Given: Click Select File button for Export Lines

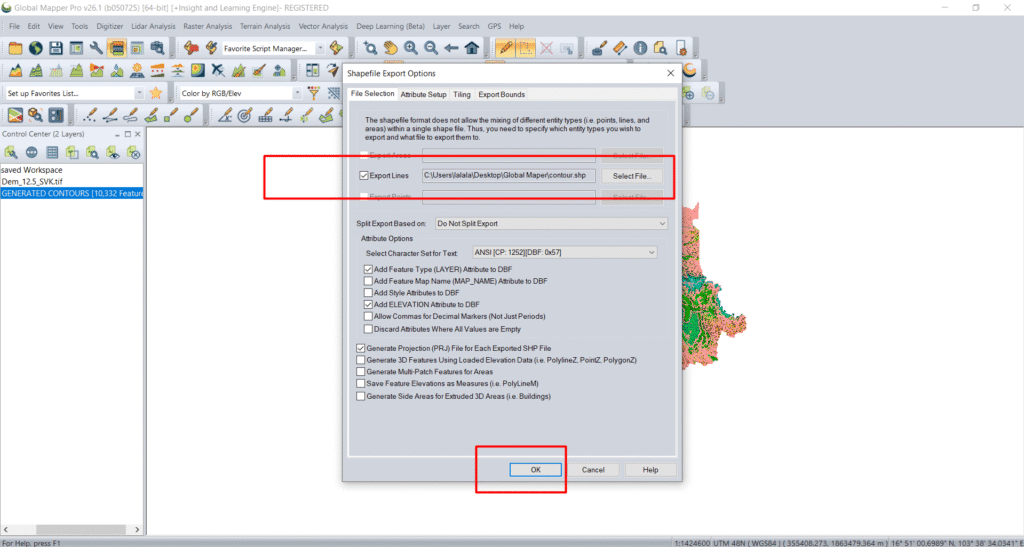Looking at the screenshot, I should point(632,176).
